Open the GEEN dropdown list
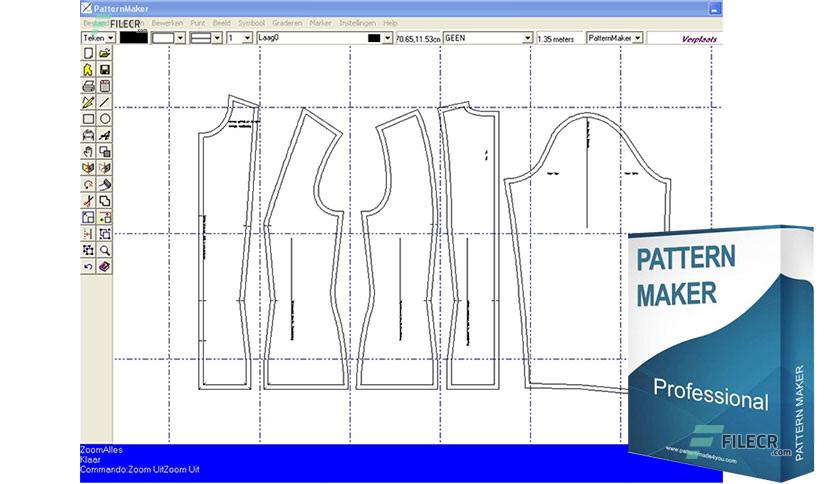This screenshot has width=836, height=484. (527, 38)
